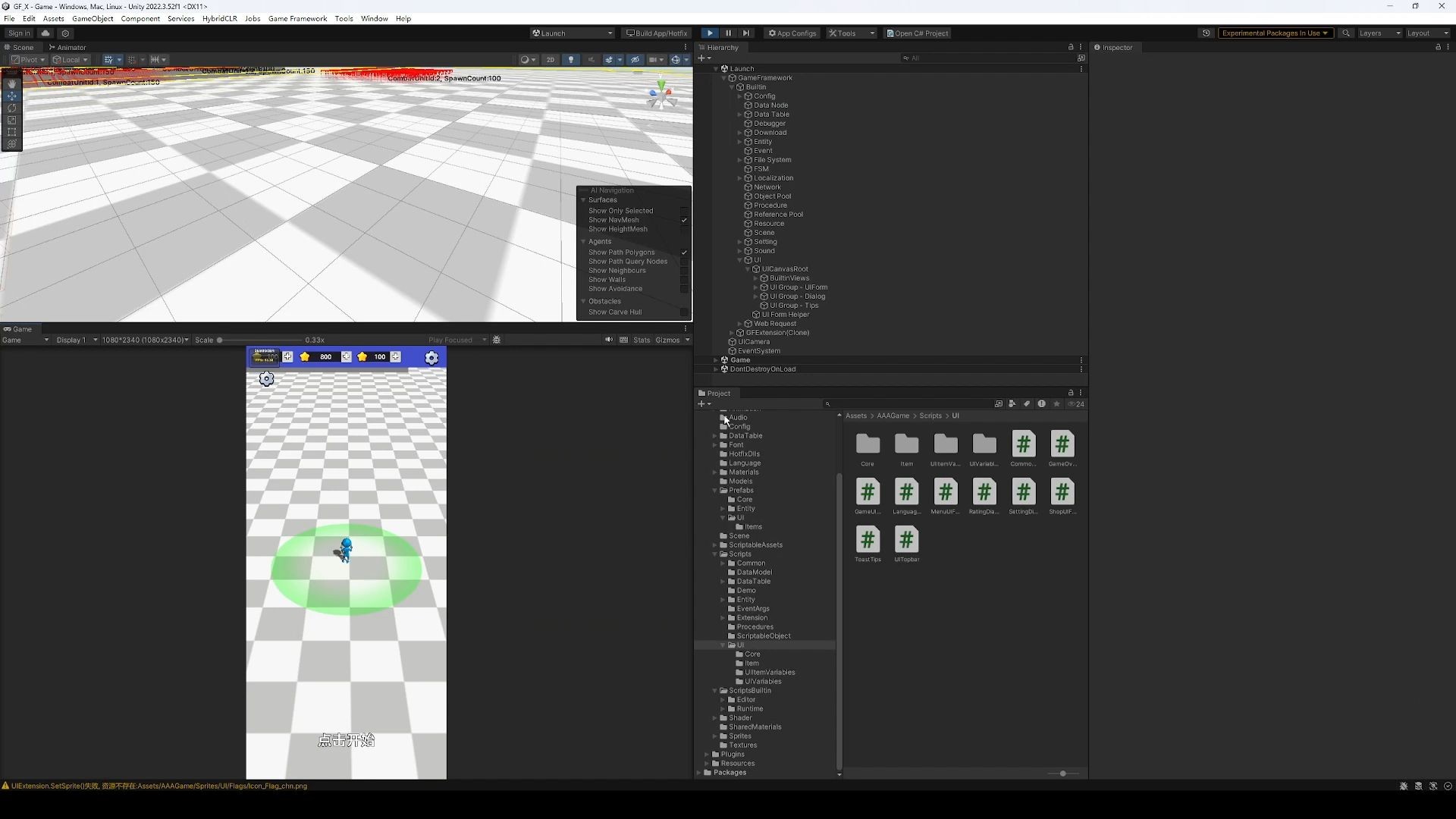The image size is (1456, 819).
Task: Click the UITopBar script asset
Action: [x=906, y=541]
